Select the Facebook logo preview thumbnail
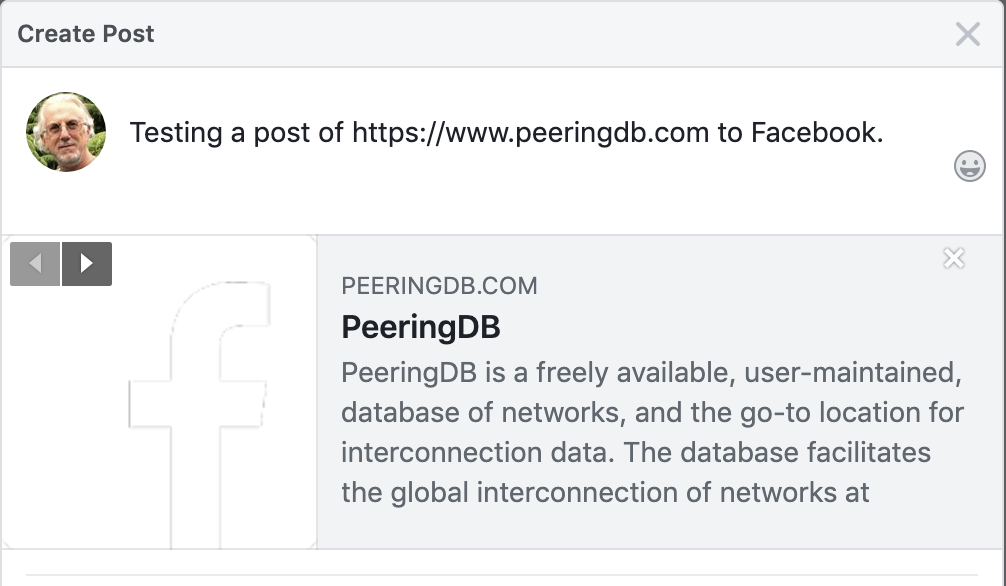 click(160, 392)
